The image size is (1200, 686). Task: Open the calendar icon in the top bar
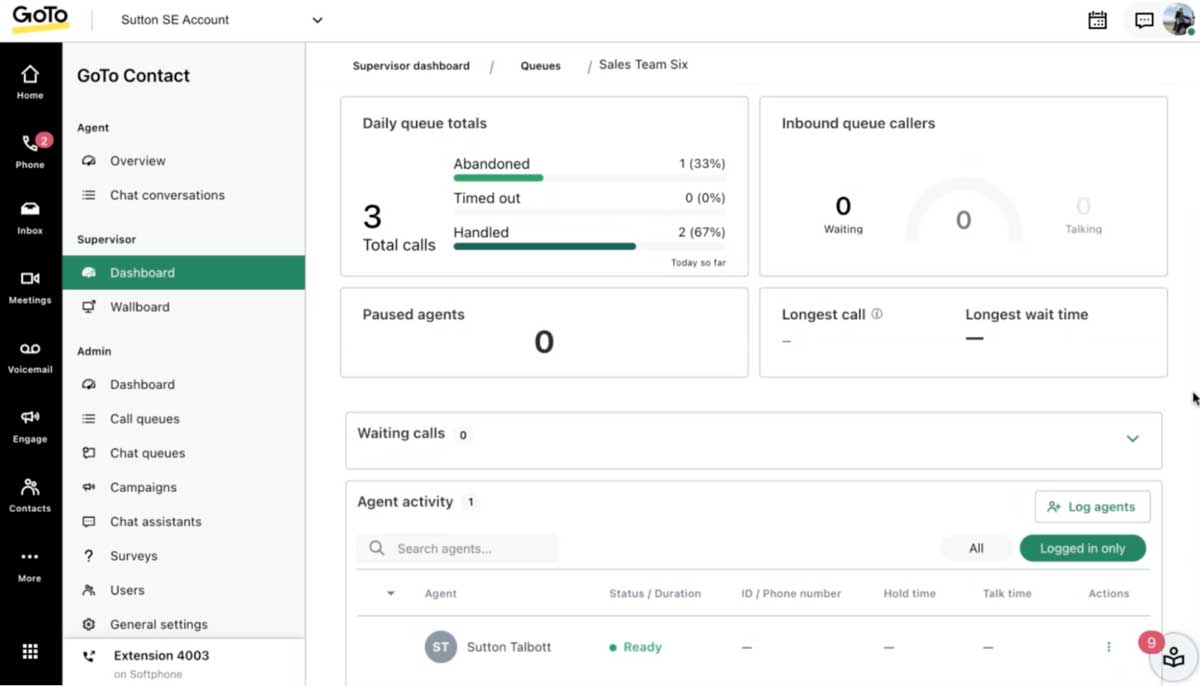click(x=1097, y=19)
